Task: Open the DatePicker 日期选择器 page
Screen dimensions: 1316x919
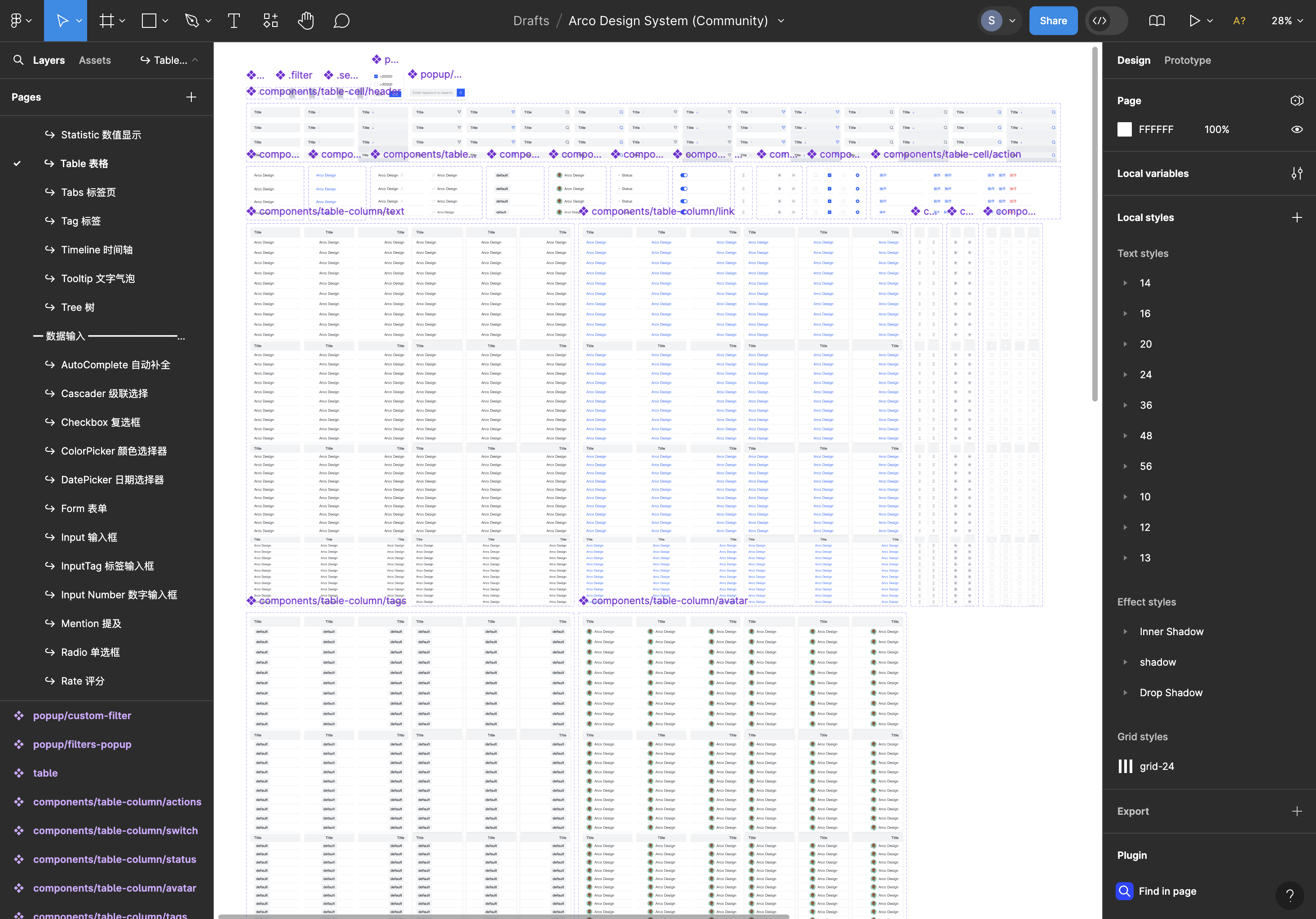Action: pos(112,479)
